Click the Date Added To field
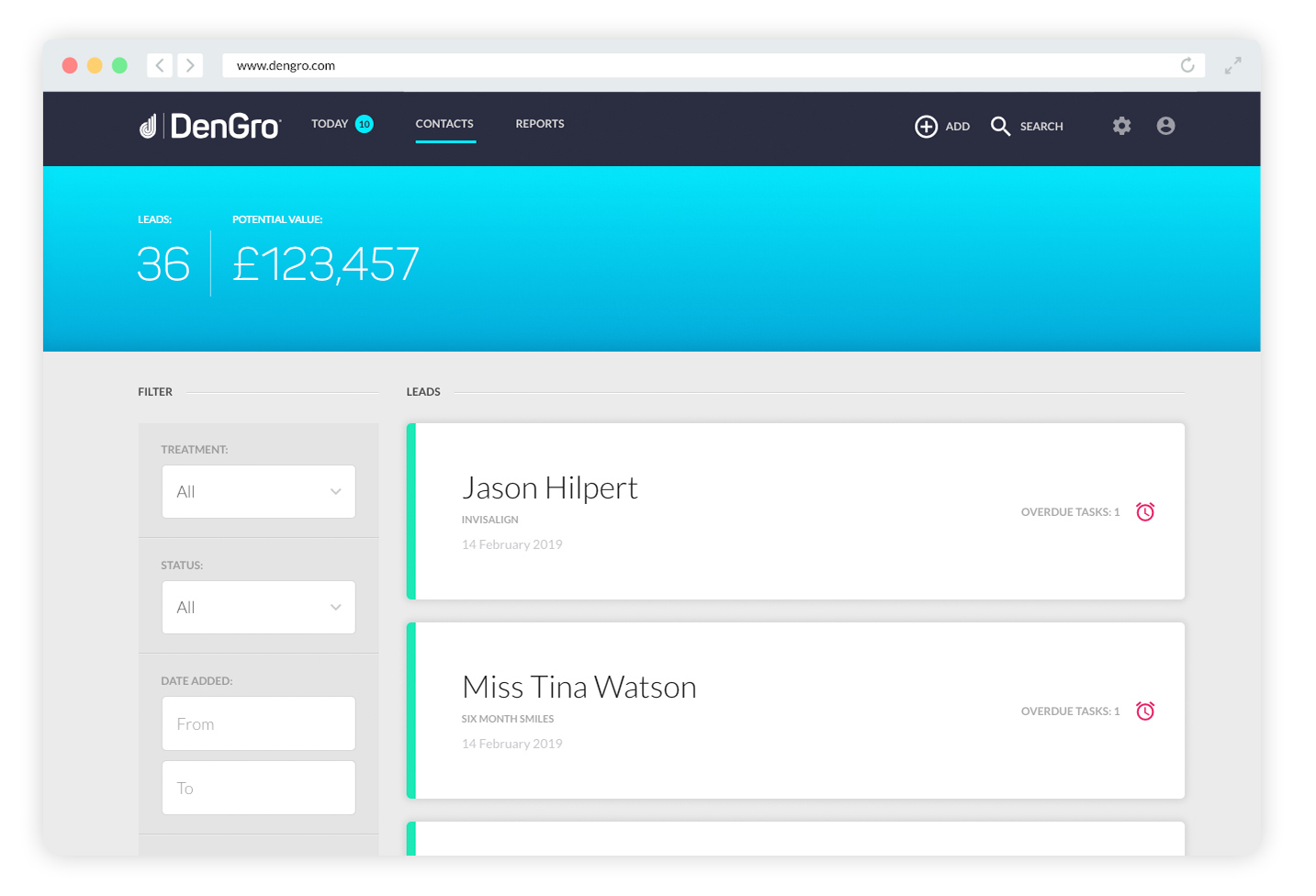This screenshot has height=896, width=1316. coord(259,788)
